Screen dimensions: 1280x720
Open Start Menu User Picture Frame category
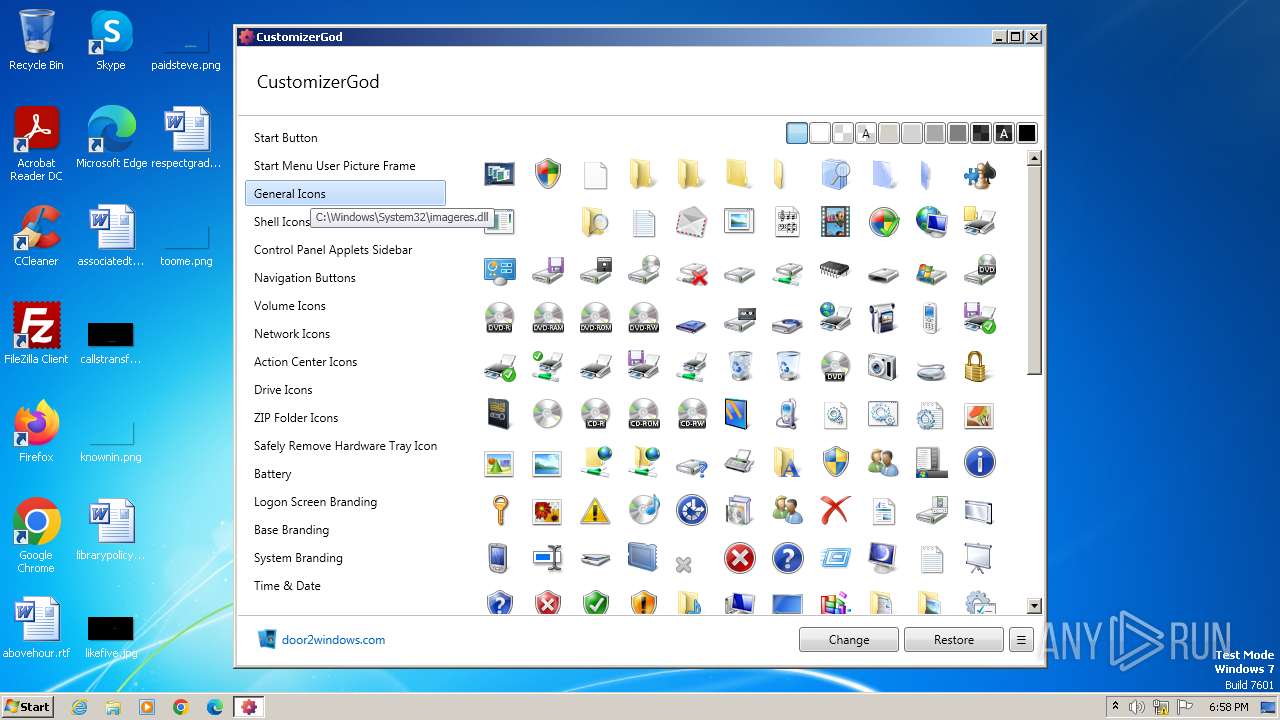click(335, 166)
